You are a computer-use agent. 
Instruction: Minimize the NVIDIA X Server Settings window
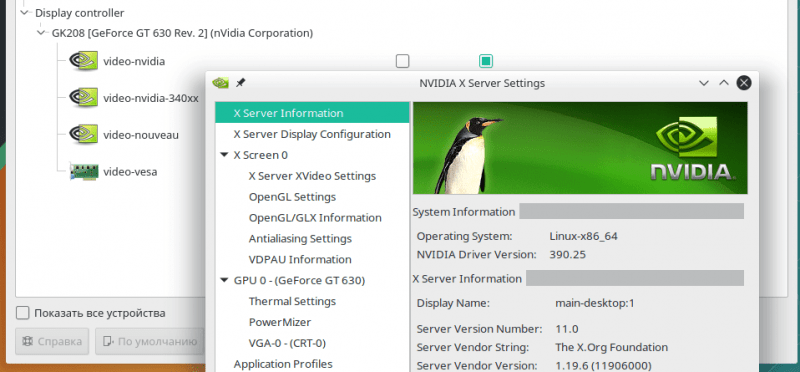(704, 83)
